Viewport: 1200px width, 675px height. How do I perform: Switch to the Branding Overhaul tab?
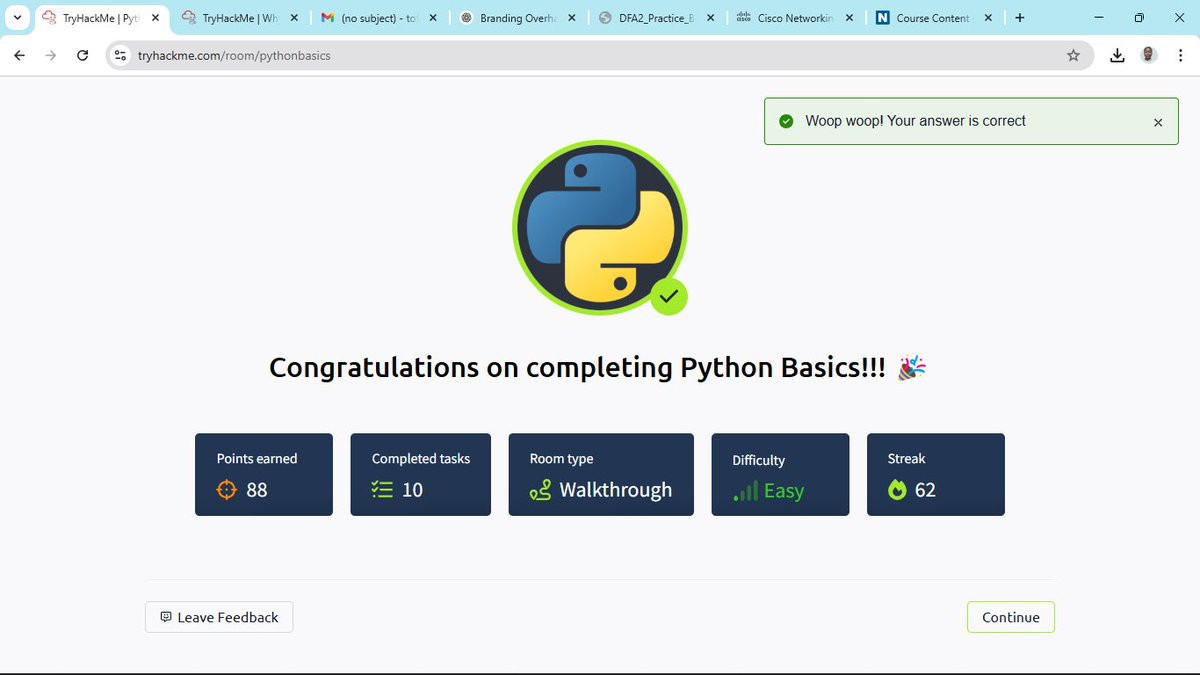point(517,18)
